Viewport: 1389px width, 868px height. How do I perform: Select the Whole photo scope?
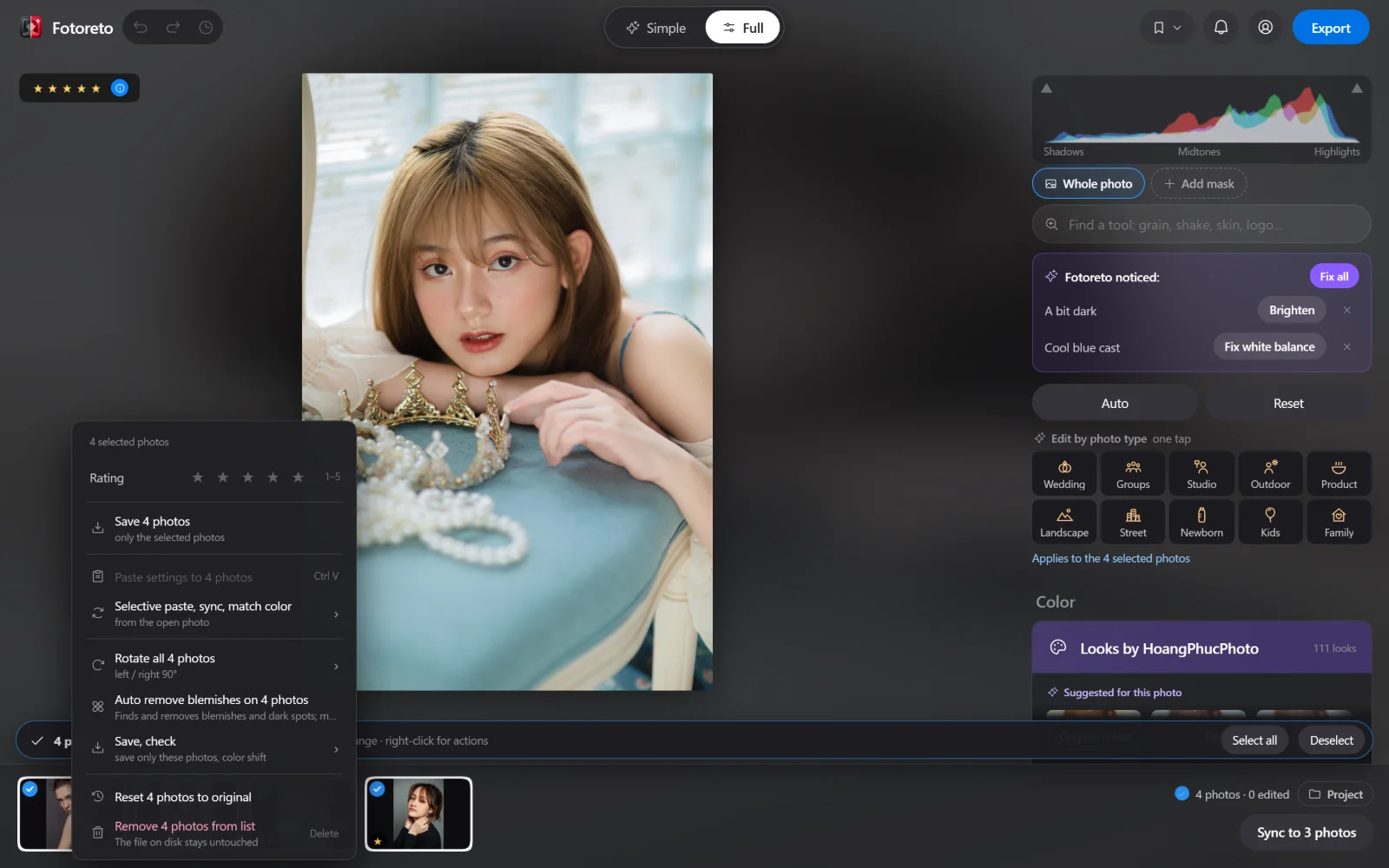(1089, 184)
